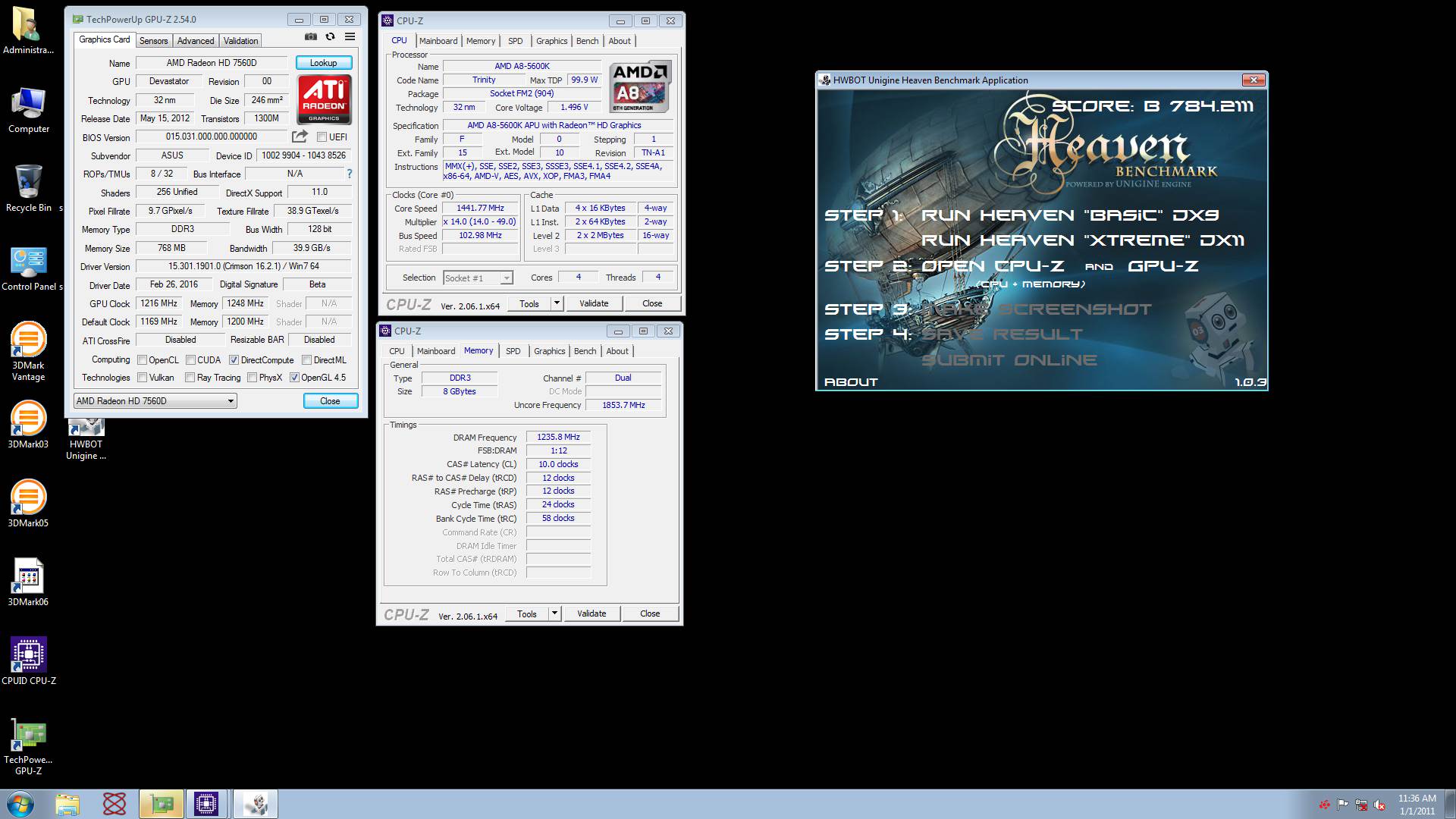Click the Windows Start button

point(20,804)
